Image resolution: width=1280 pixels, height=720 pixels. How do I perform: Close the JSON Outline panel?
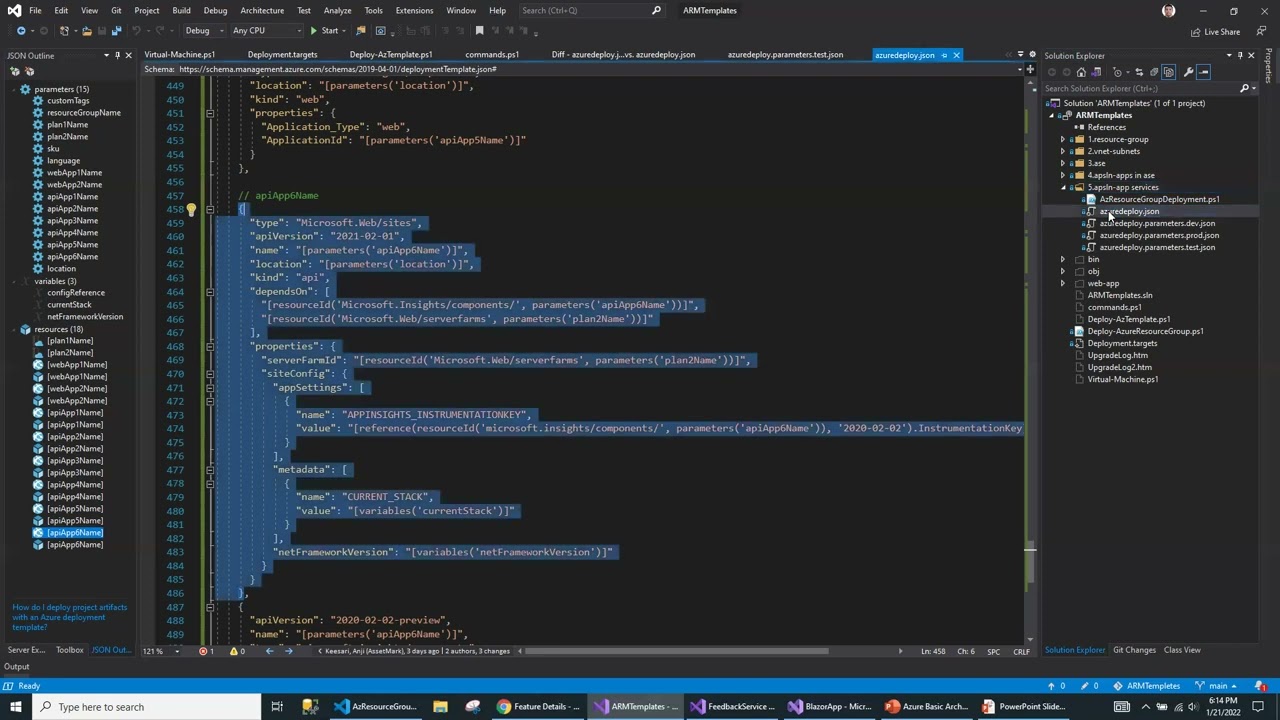[x=128, y=55]
